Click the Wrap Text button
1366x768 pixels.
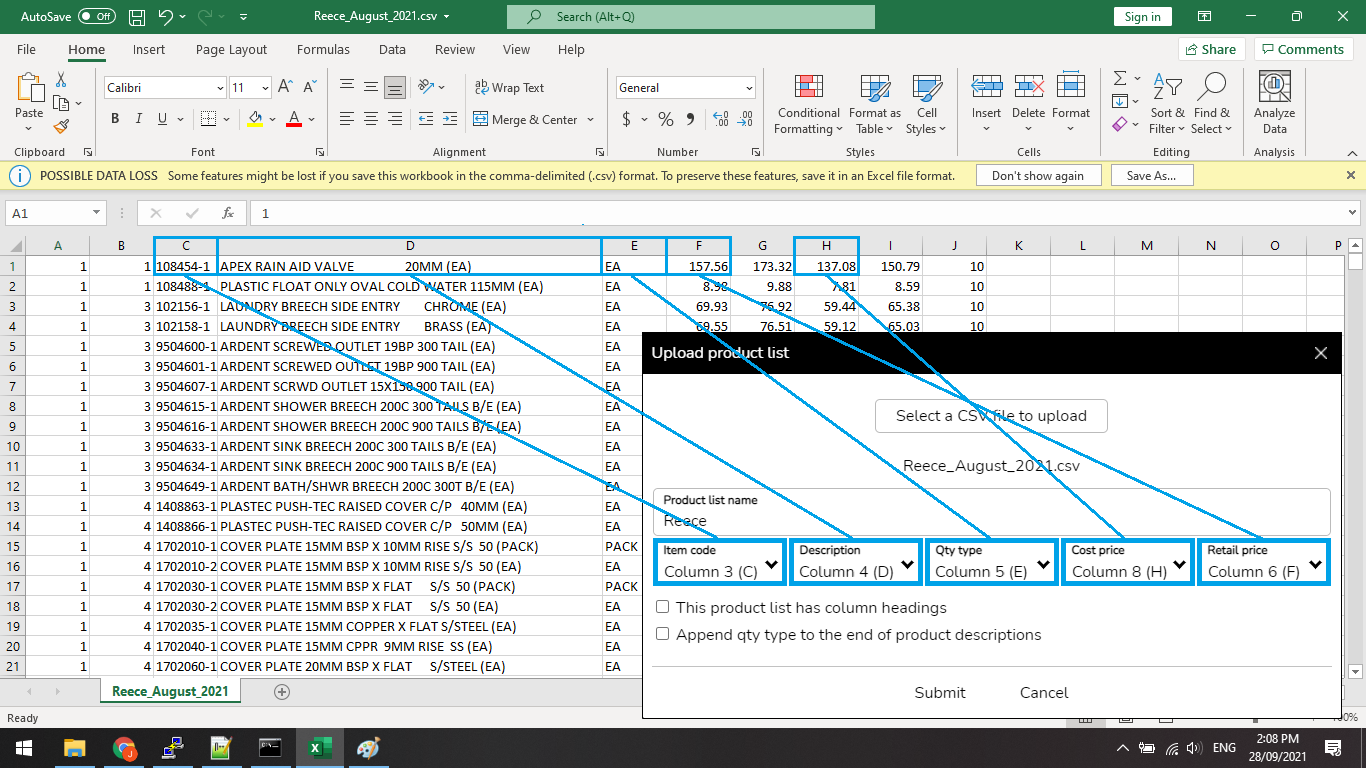(510, 88)
